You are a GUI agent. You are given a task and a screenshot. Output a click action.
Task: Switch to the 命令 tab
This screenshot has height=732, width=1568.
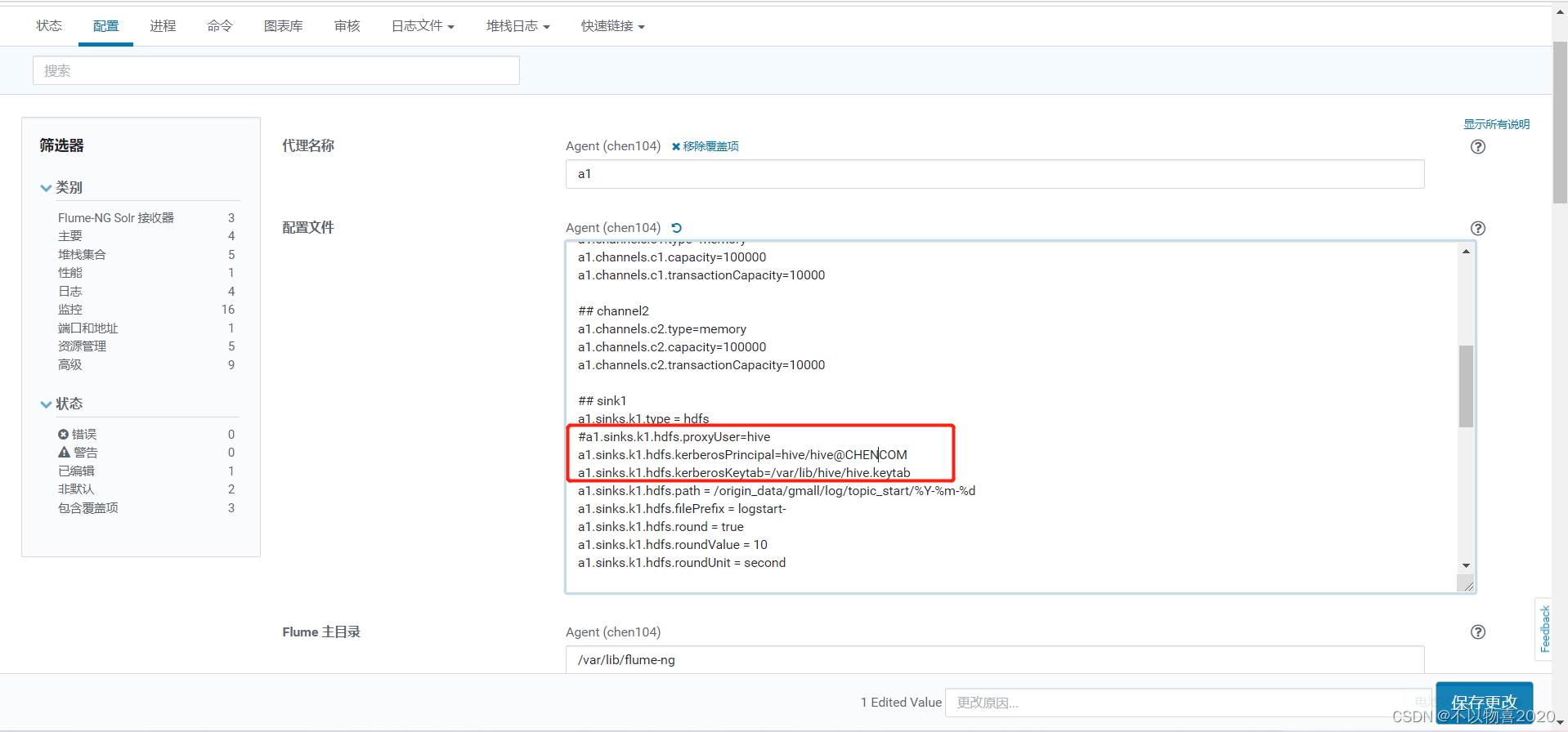(x=220, y=26)
